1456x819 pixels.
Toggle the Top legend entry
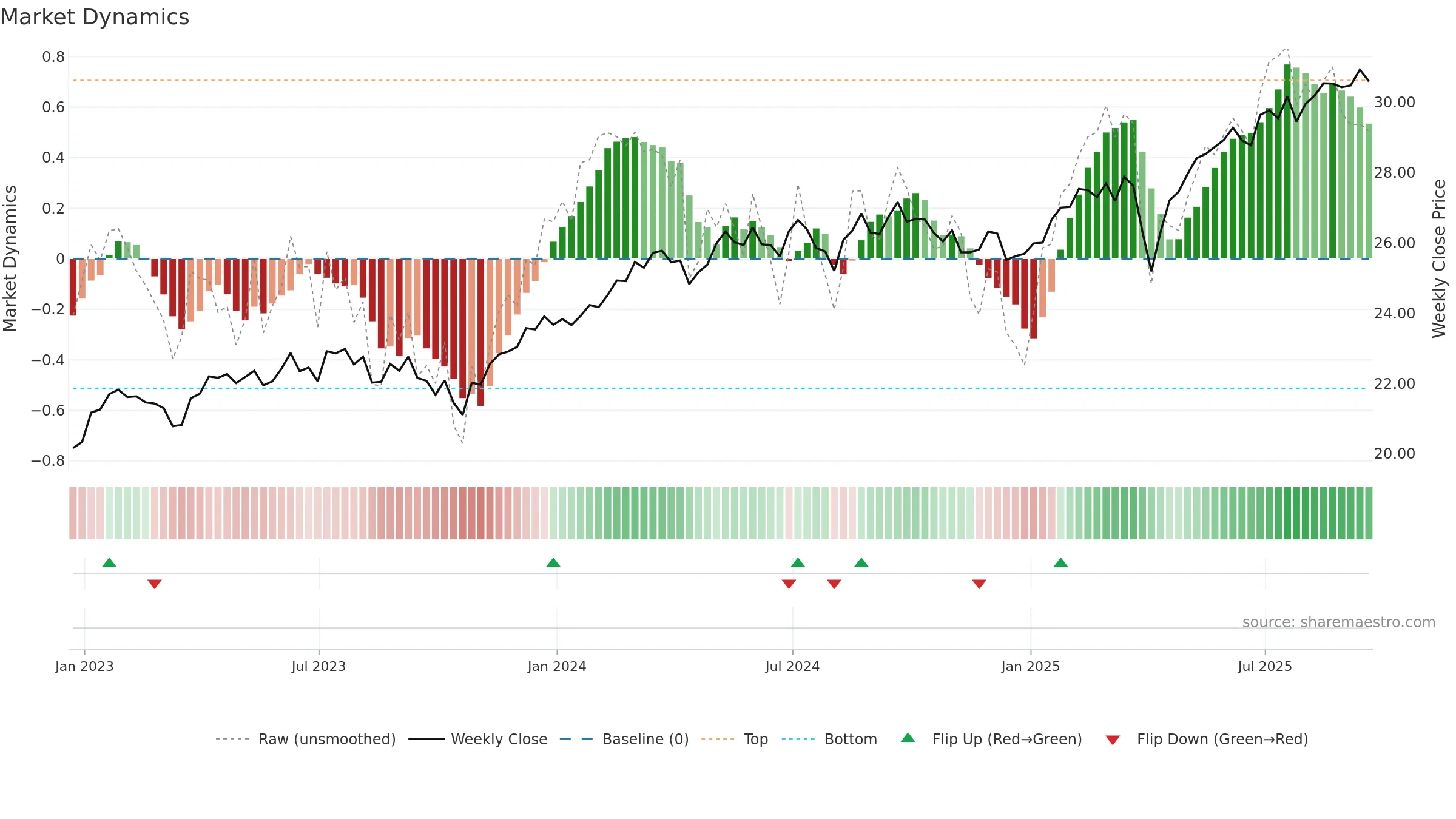734,739
